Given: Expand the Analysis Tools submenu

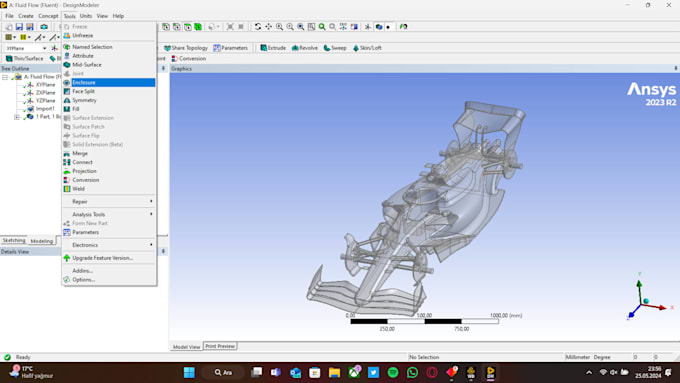Looking at the screenshot, I should coord(109,214).
